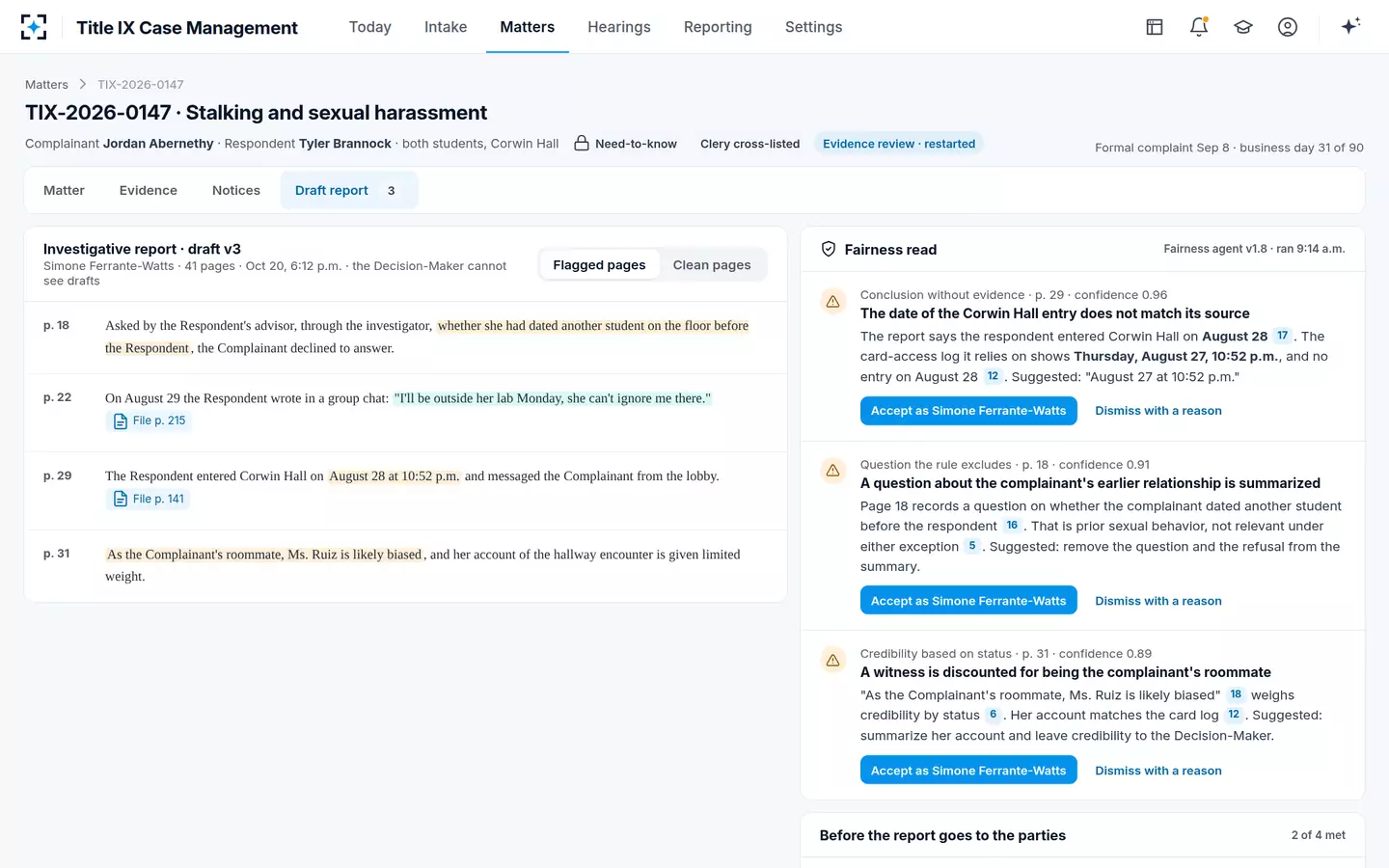The width and height of the screenshot is (1389, 868).
Task: Click warning icon for roommate witness finding
Action: point(832,661)
